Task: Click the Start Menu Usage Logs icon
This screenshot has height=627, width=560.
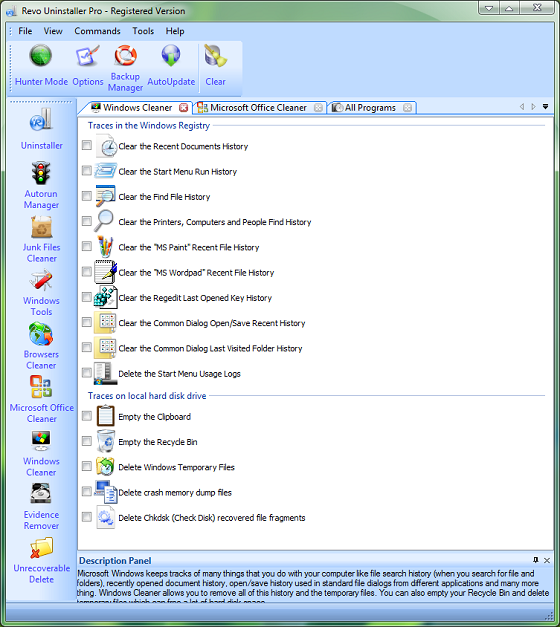Action: pos(106,373)
